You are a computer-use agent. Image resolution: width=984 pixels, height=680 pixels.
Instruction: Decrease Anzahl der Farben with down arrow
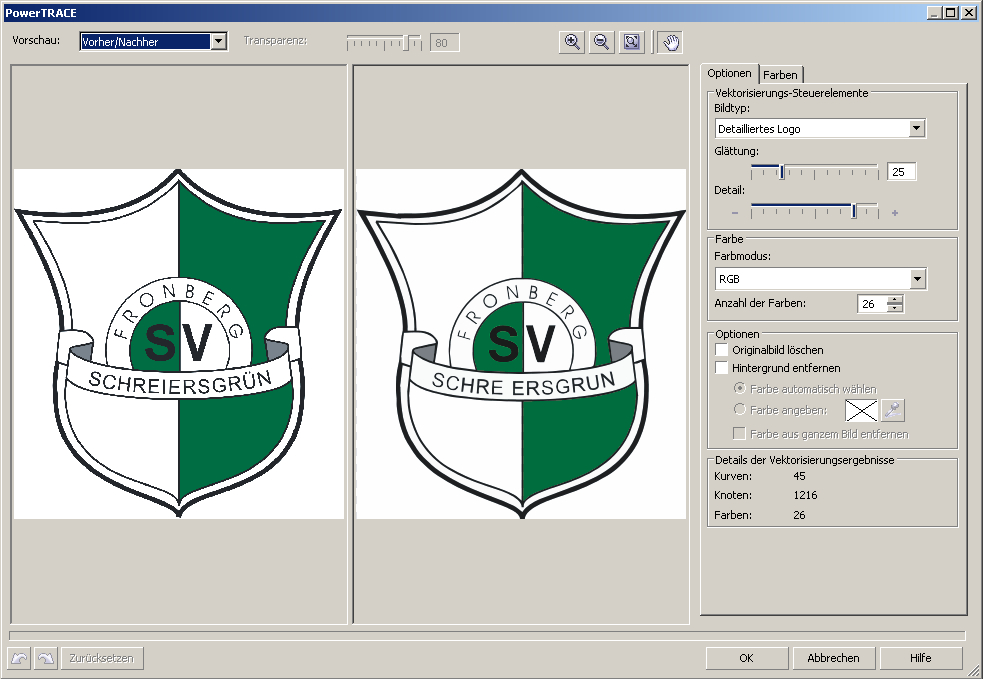pyautogui.click(x=896, y=308)
